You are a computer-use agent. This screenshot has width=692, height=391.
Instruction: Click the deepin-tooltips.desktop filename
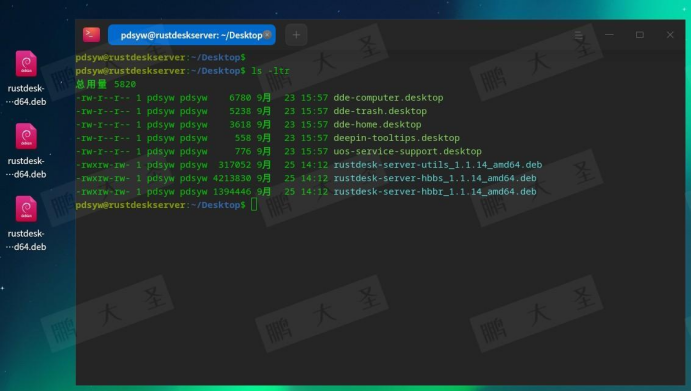396,138
